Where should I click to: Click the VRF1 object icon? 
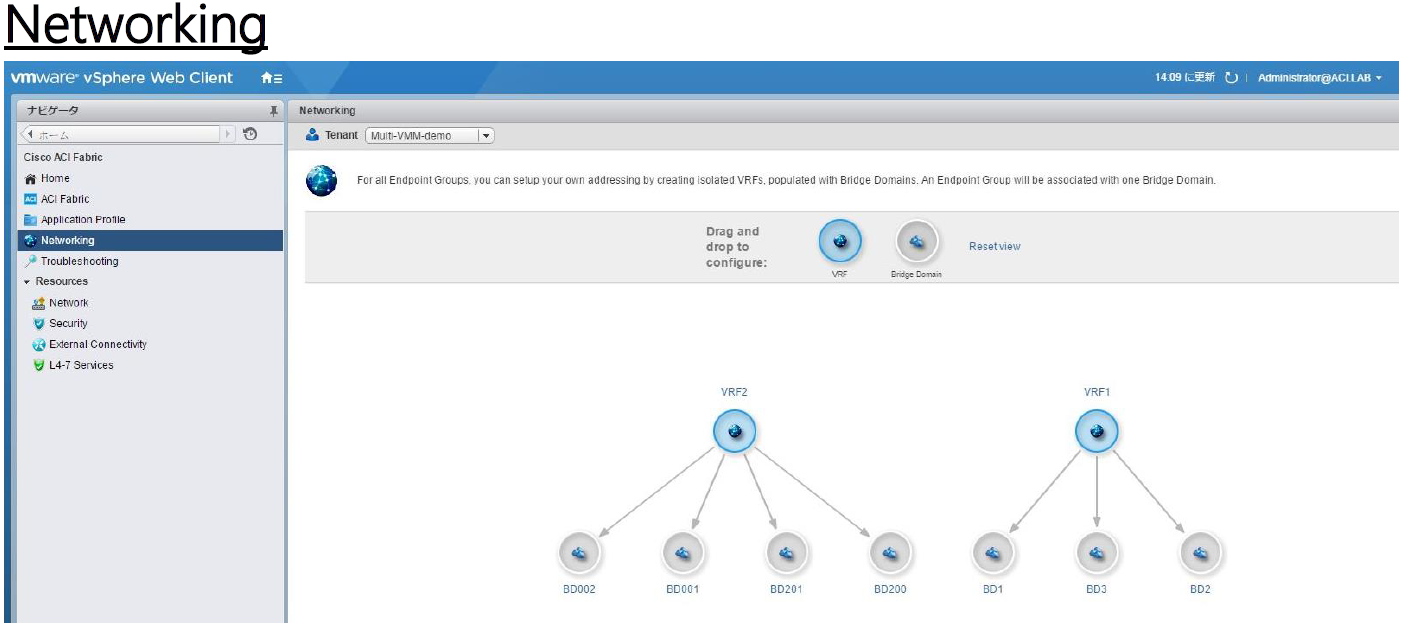tap(1096, 430)
